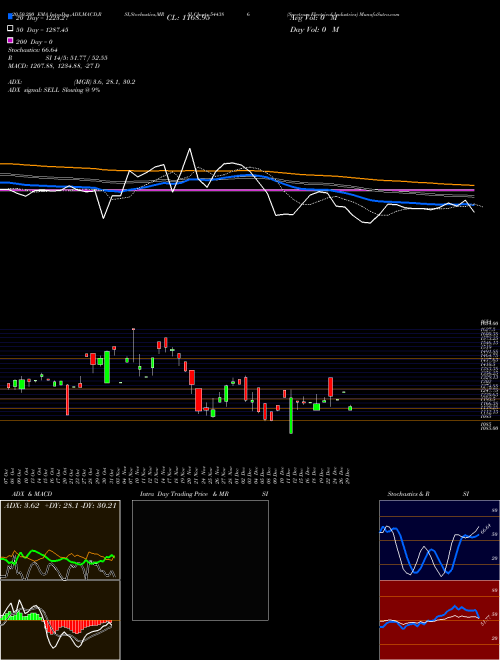The width and height of the screenshot is (500, 660).
Task: Click the empty Intra Day Trading Price box
Action: [200, 560]
